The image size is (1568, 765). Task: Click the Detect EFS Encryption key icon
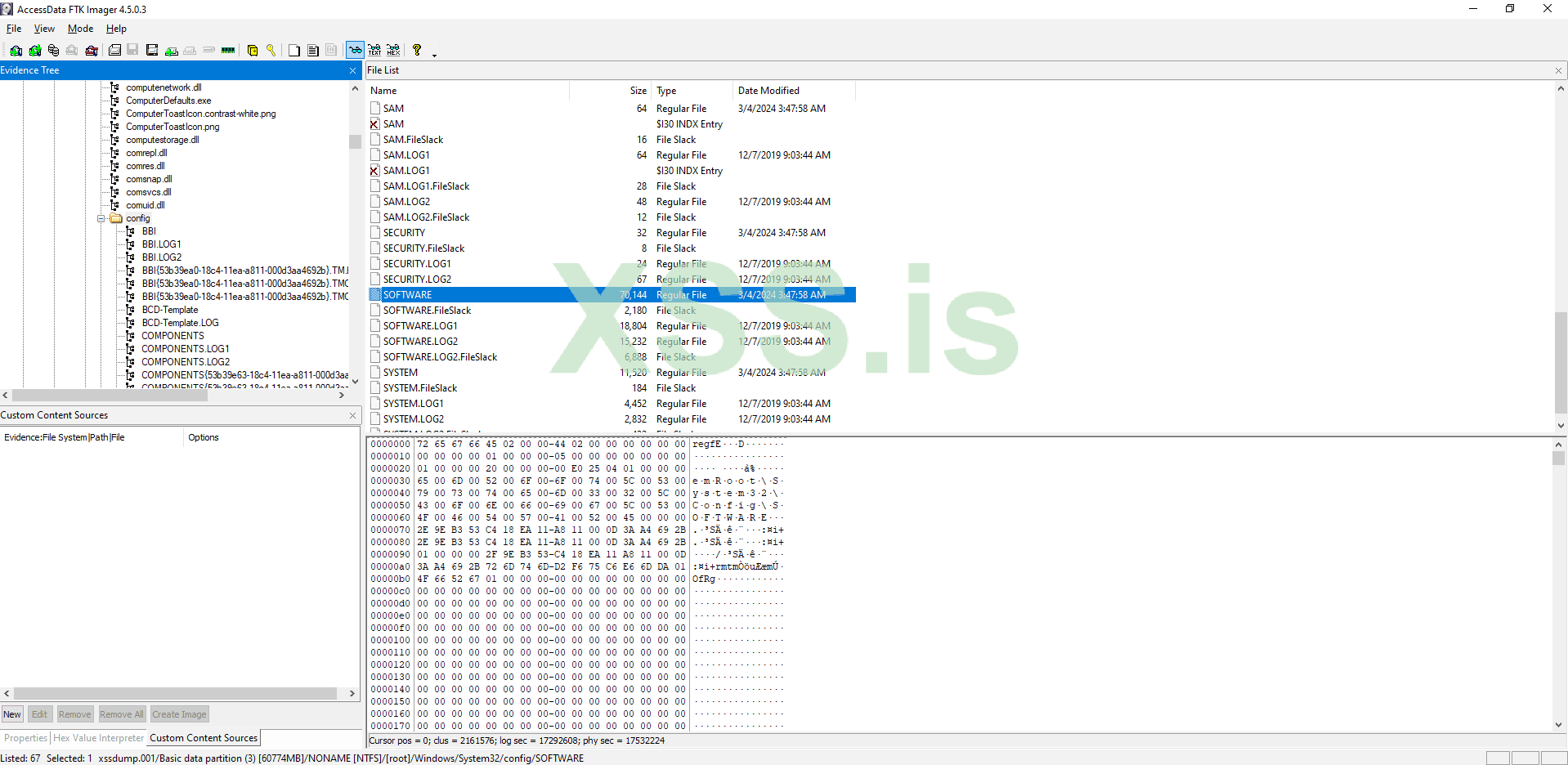click(x=271, y=51)
